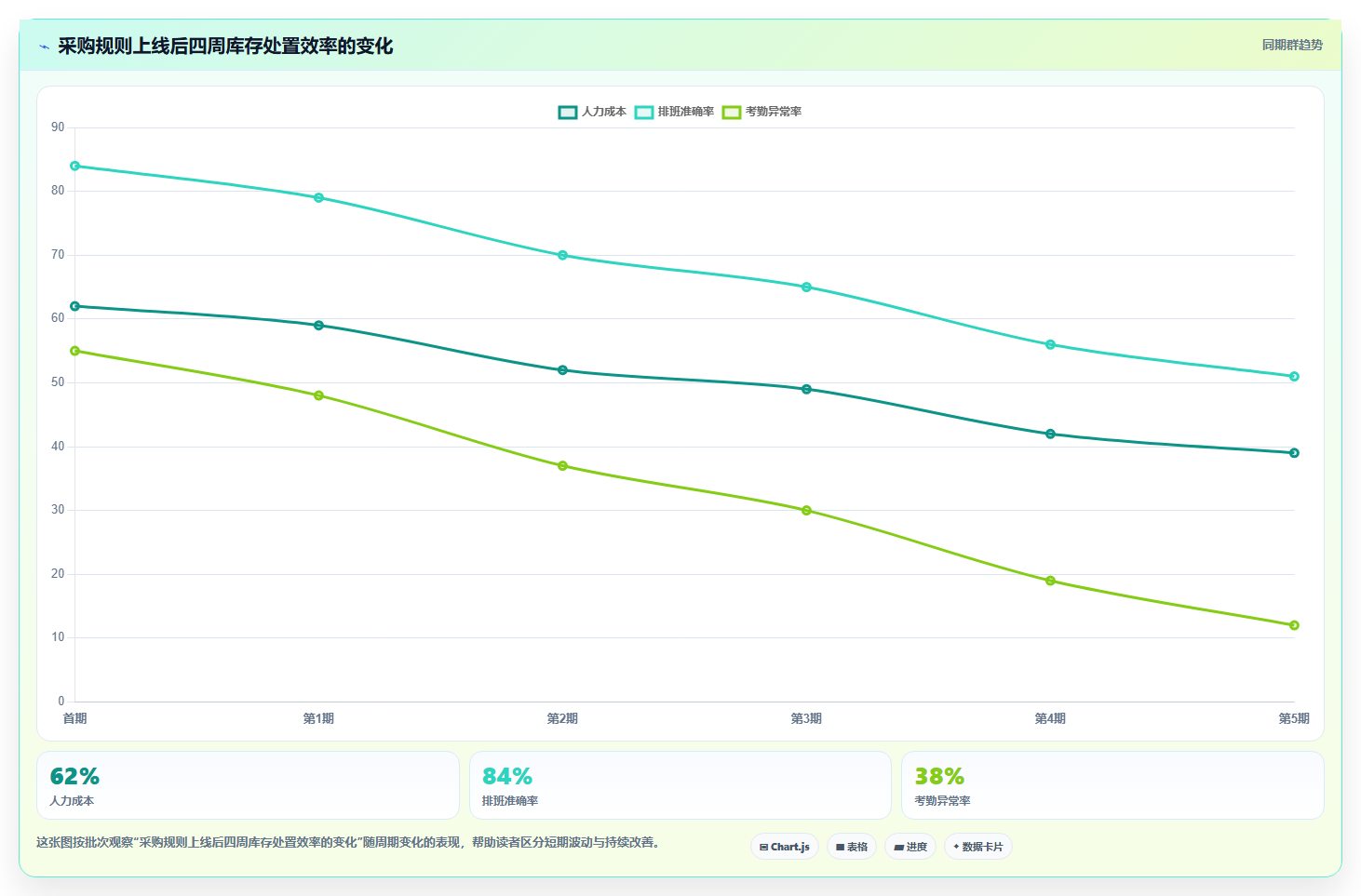Click the 排班准确率 data point at 第5期
1361x896 pixels.
coord(1294,376)
